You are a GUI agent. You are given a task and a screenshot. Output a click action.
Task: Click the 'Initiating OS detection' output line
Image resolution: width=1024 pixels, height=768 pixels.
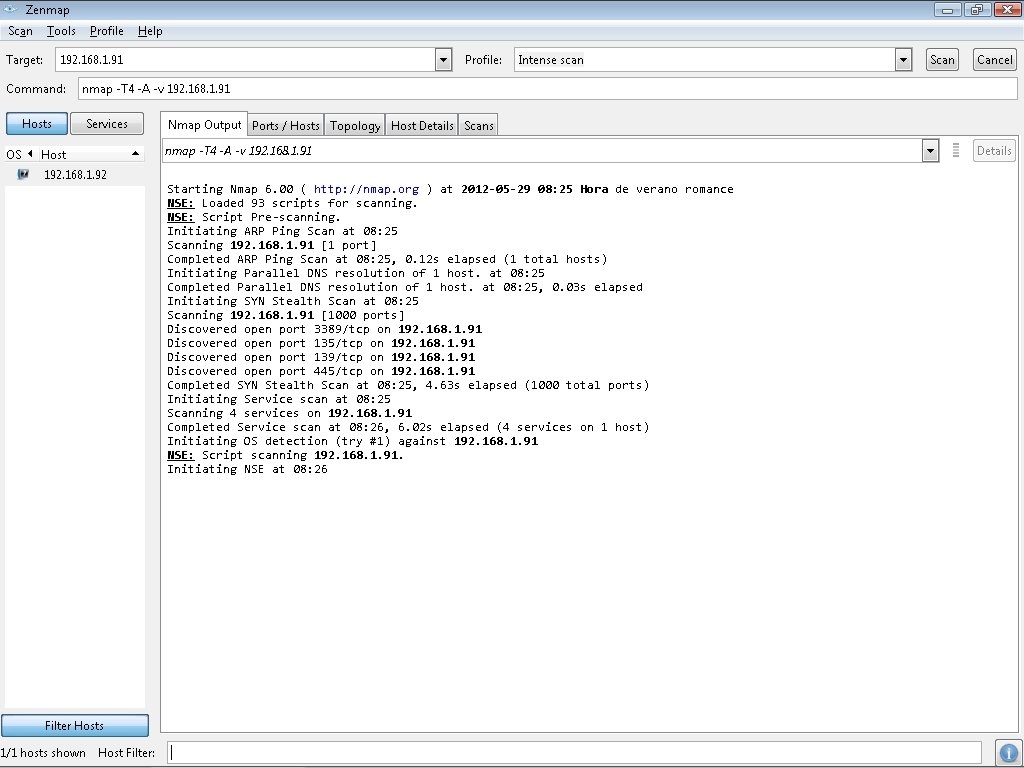click(353, 441)
